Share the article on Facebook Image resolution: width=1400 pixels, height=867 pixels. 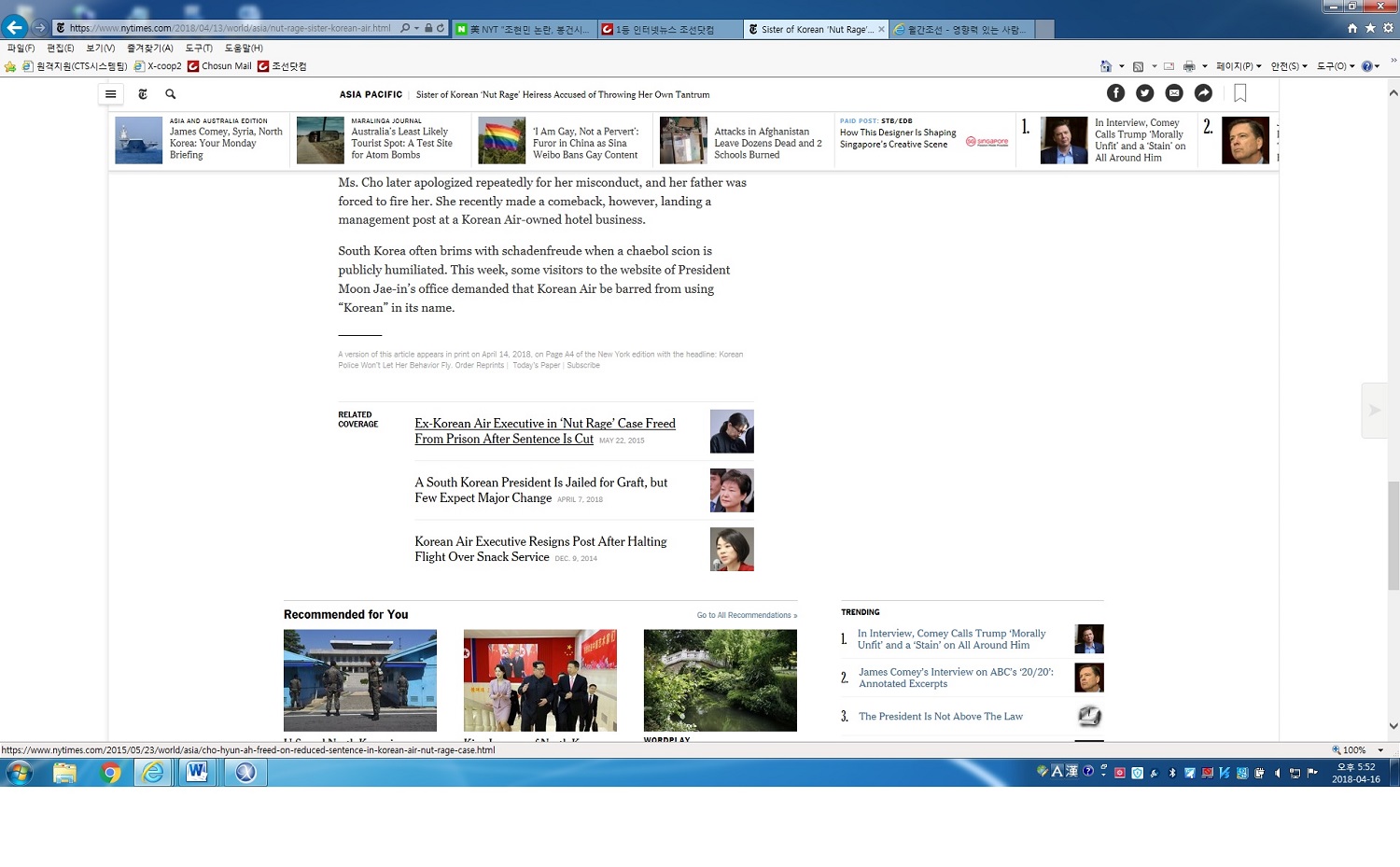pyautogui.click(x=1115, y=93)
